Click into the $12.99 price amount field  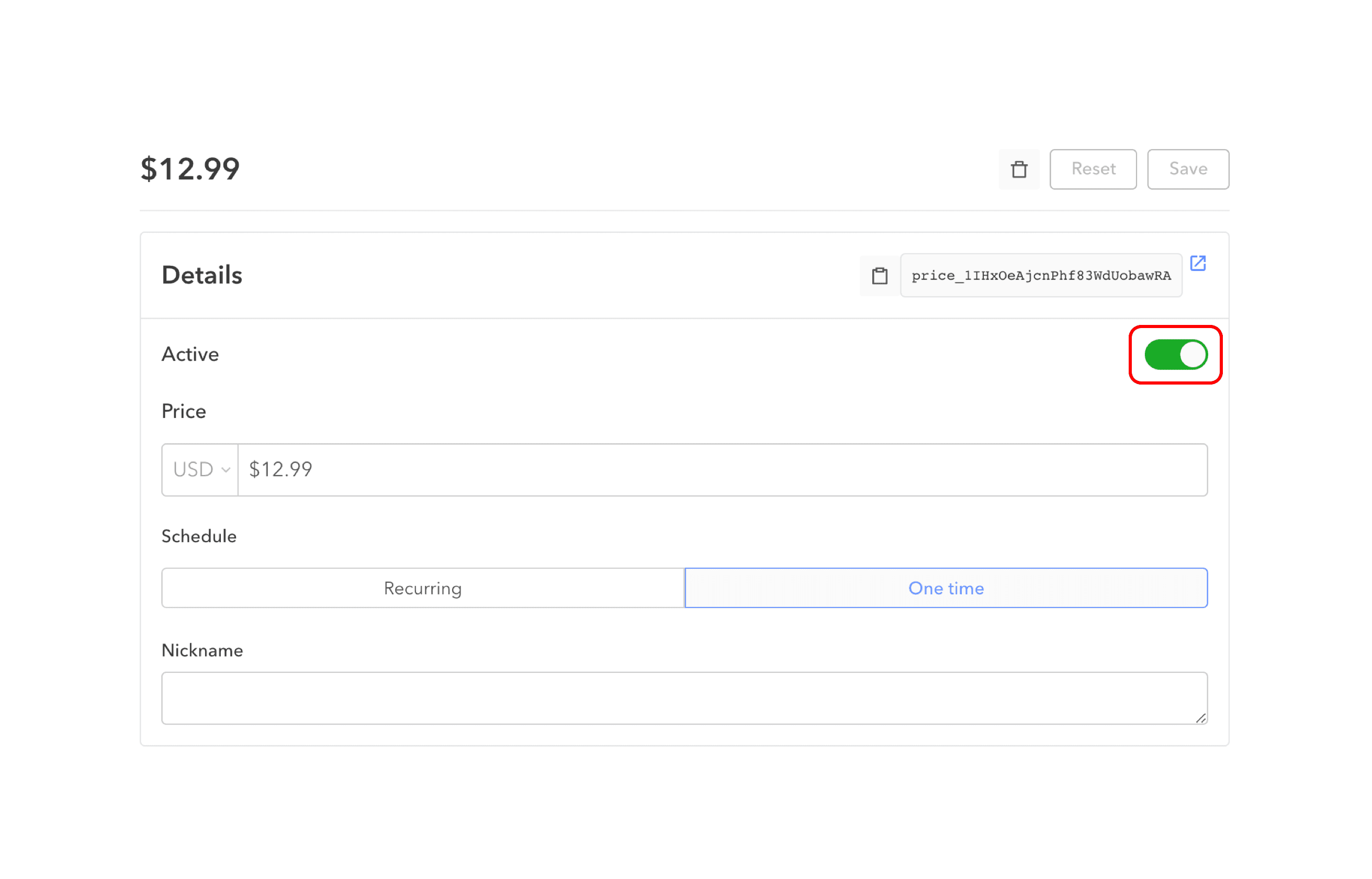[722, 470]
